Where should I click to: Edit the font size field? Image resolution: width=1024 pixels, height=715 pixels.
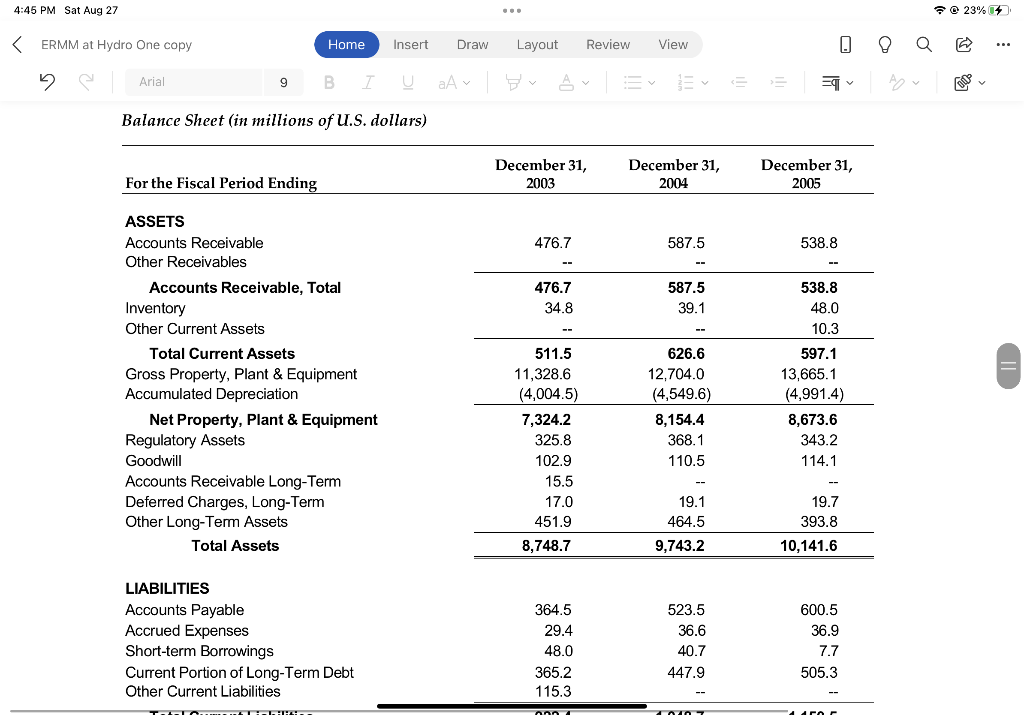283,82
